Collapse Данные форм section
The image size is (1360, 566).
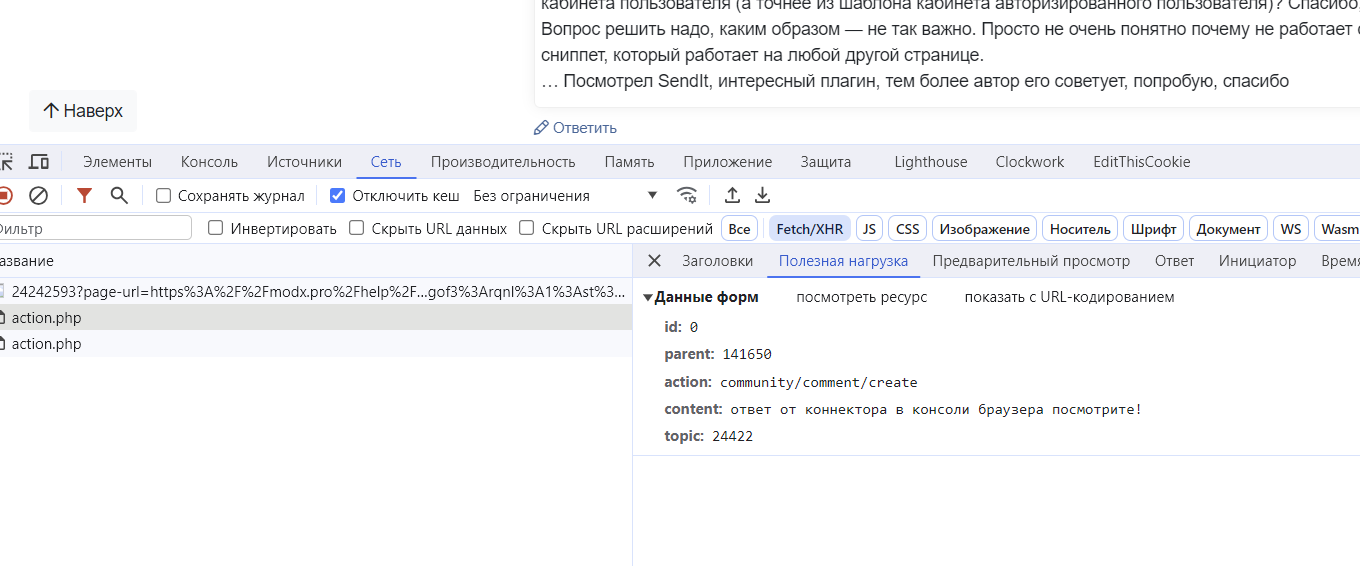(x=648, y=298)
